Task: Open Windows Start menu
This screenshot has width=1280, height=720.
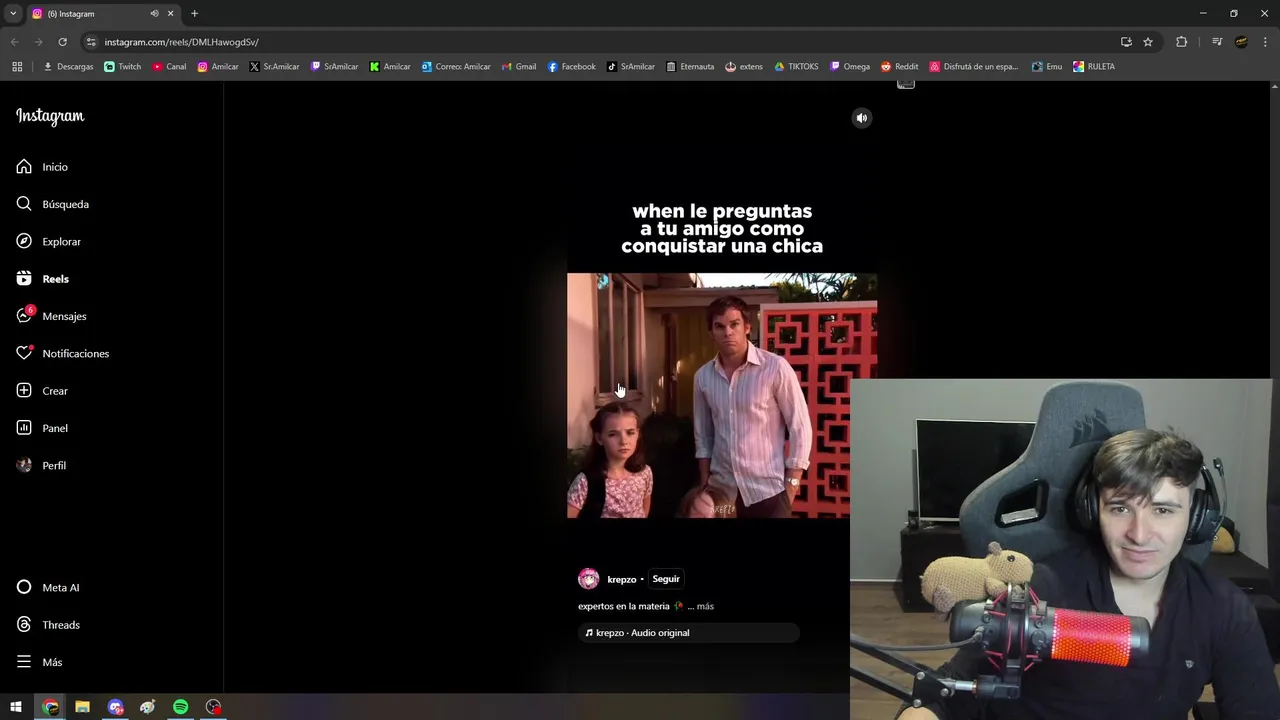Action: (x=16, y=707)
